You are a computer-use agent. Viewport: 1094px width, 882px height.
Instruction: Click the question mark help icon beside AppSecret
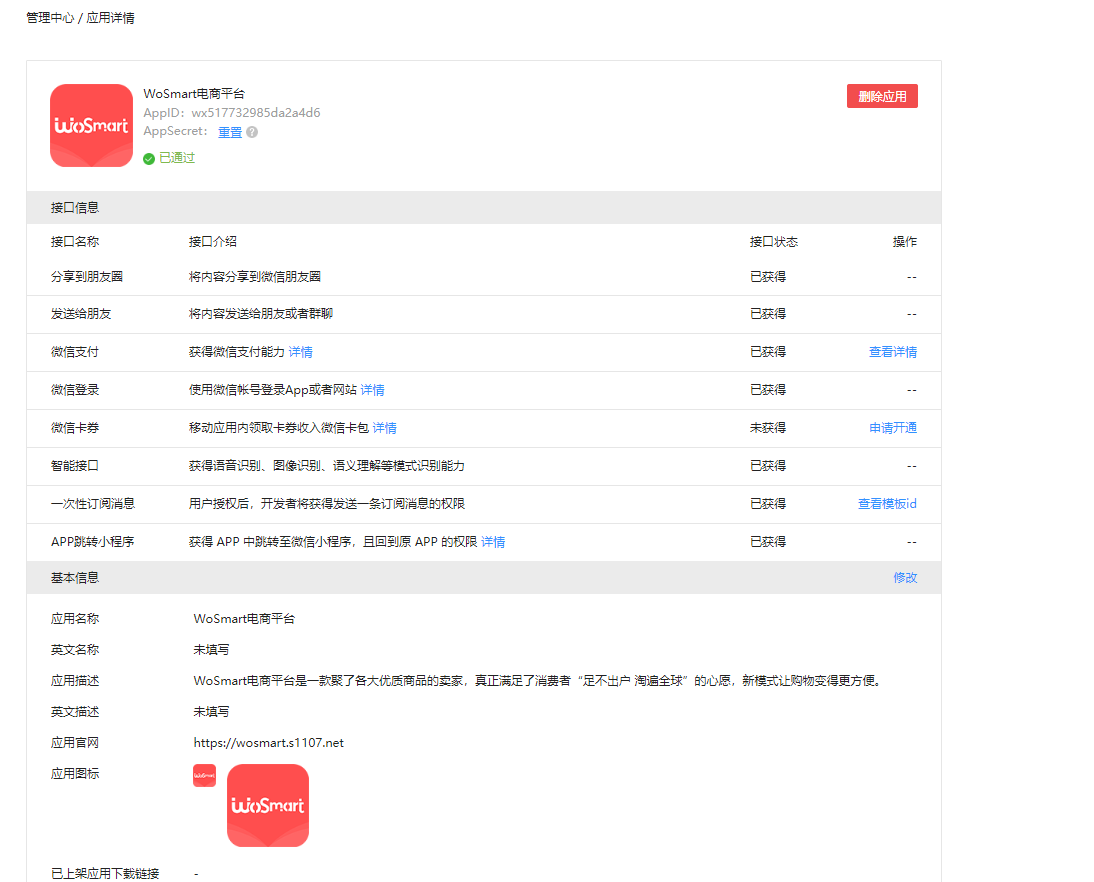click(x=252, y=131)
